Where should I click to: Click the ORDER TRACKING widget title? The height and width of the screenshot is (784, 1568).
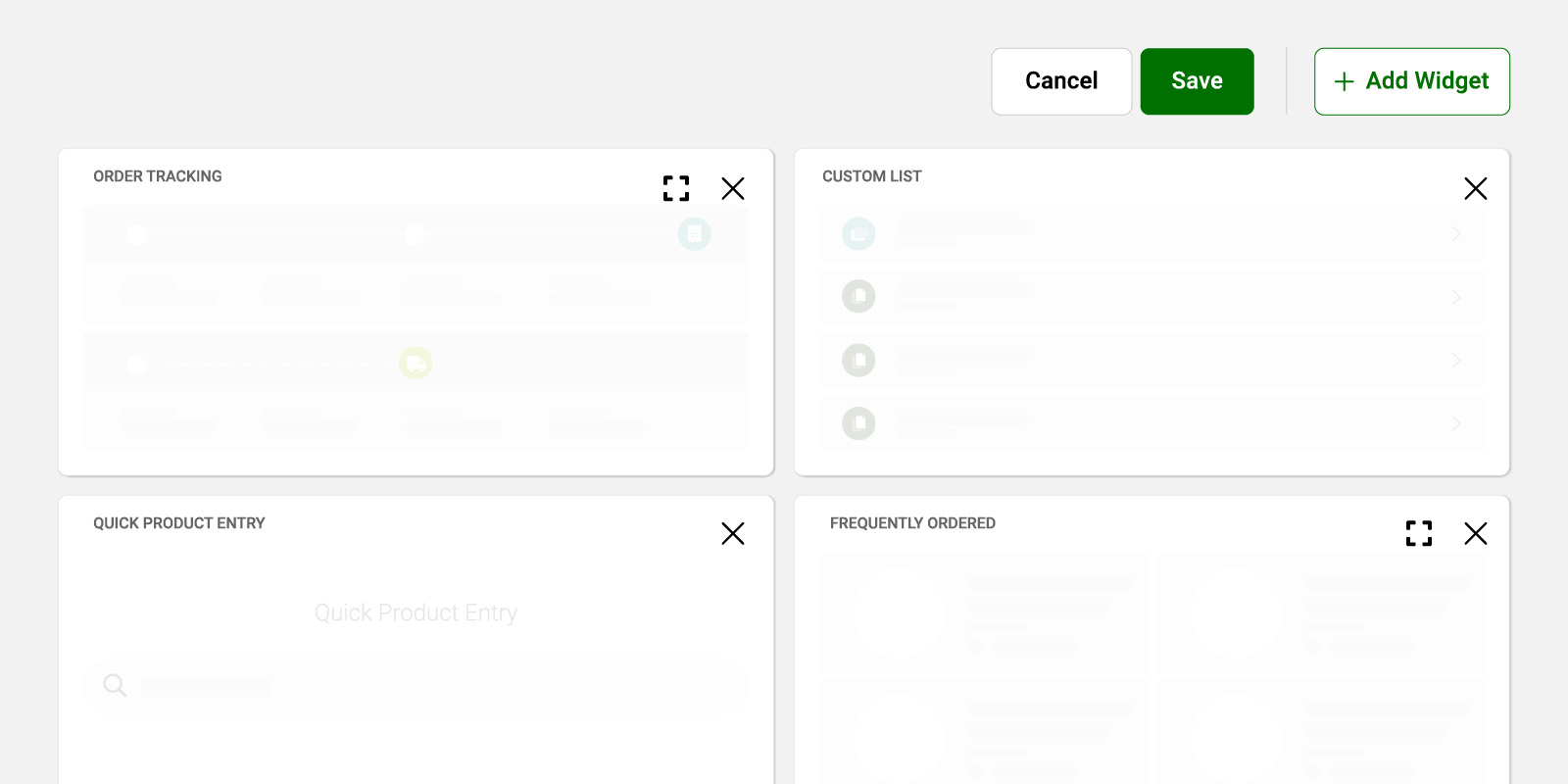point(158,176)
